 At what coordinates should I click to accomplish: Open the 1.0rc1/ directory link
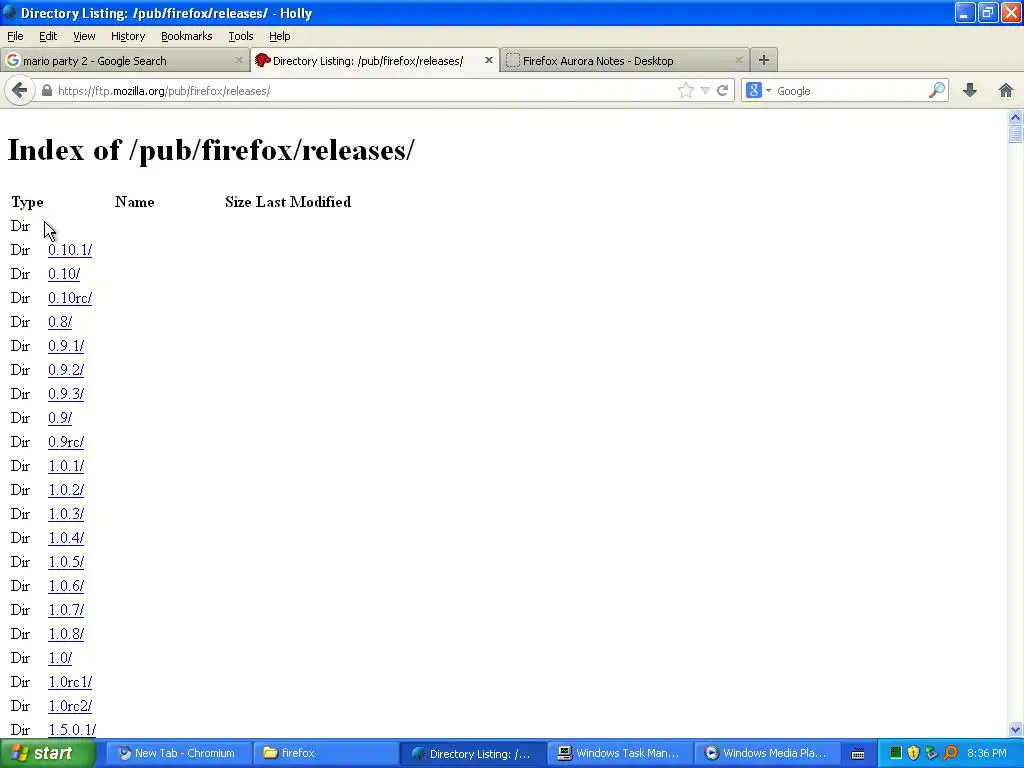click(70, 682)
